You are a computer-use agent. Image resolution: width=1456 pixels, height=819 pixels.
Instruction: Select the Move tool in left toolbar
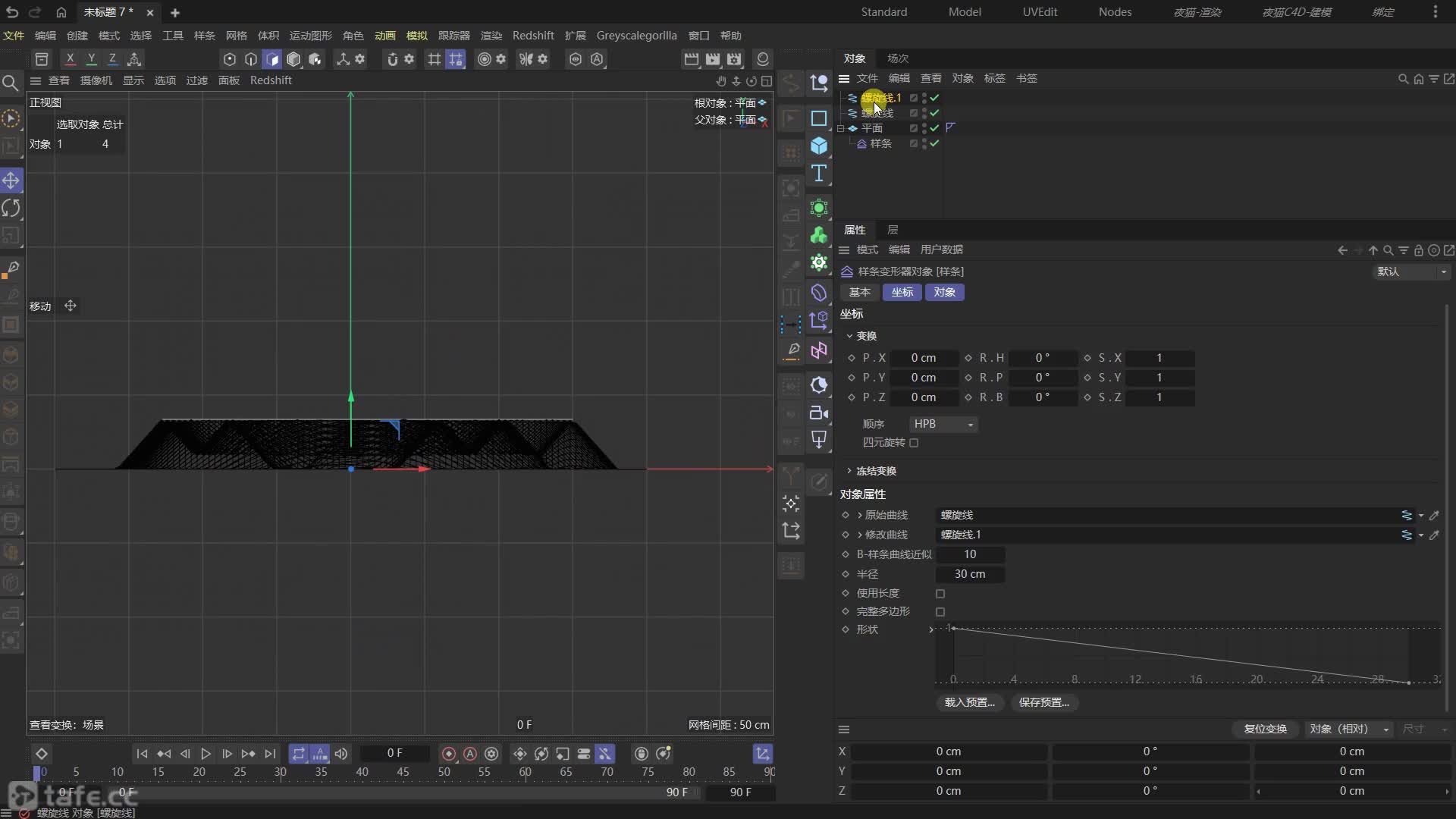(x=11, y=180)
